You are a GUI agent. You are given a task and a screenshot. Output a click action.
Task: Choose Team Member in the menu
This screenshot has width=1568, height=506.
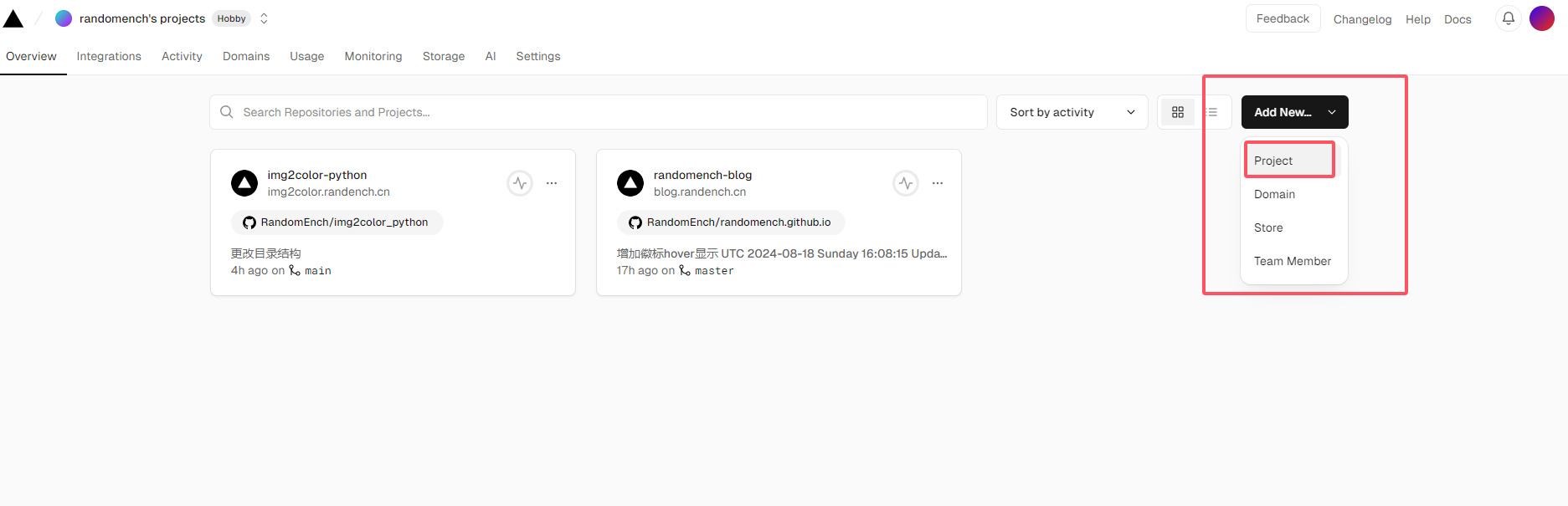tap(1292, 261)
